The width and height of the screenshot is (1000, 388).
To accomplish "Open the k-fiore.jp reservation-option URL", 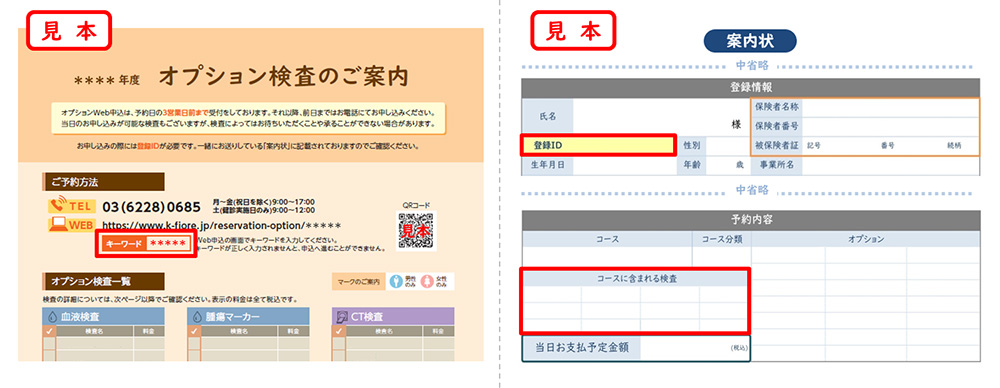I will (x=221, y=225).
